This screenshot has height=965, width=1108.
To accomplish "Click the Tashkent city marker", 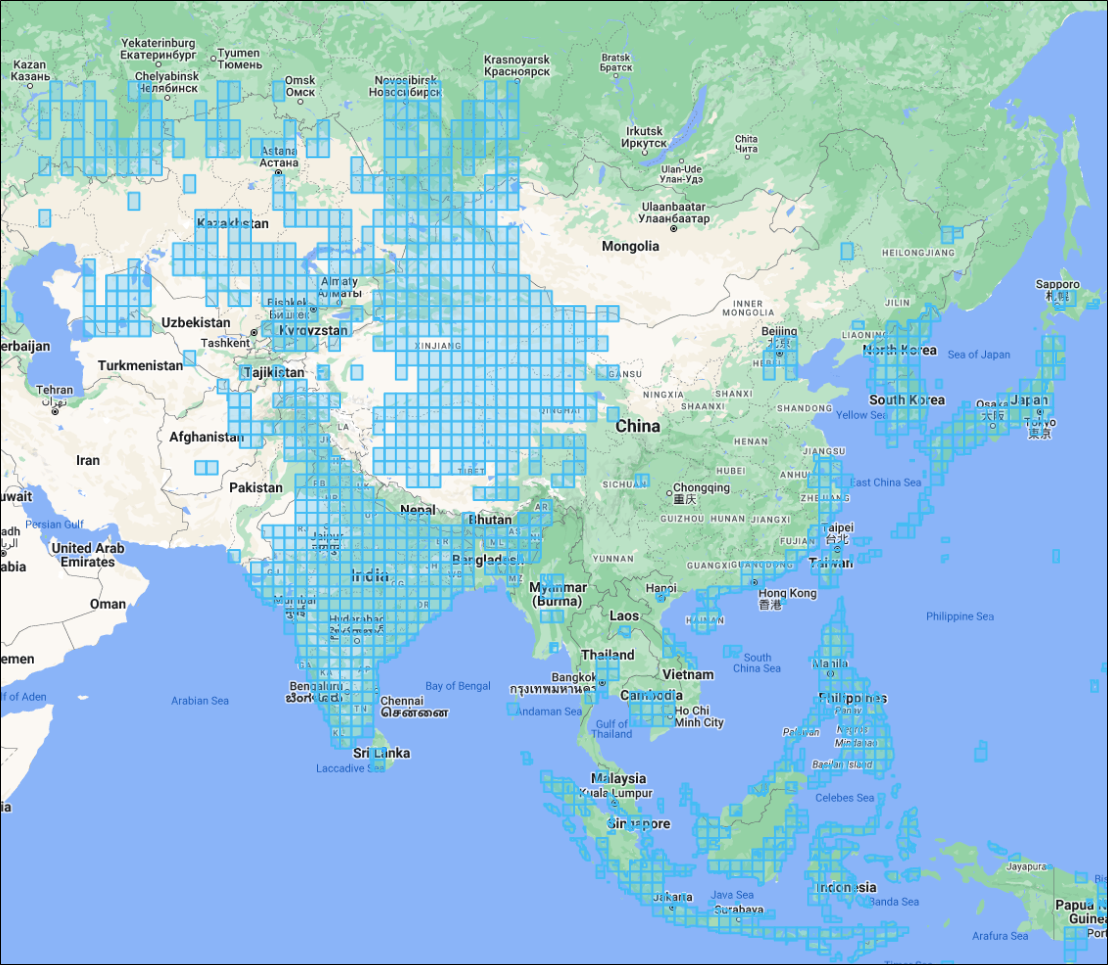I will 254,332.
